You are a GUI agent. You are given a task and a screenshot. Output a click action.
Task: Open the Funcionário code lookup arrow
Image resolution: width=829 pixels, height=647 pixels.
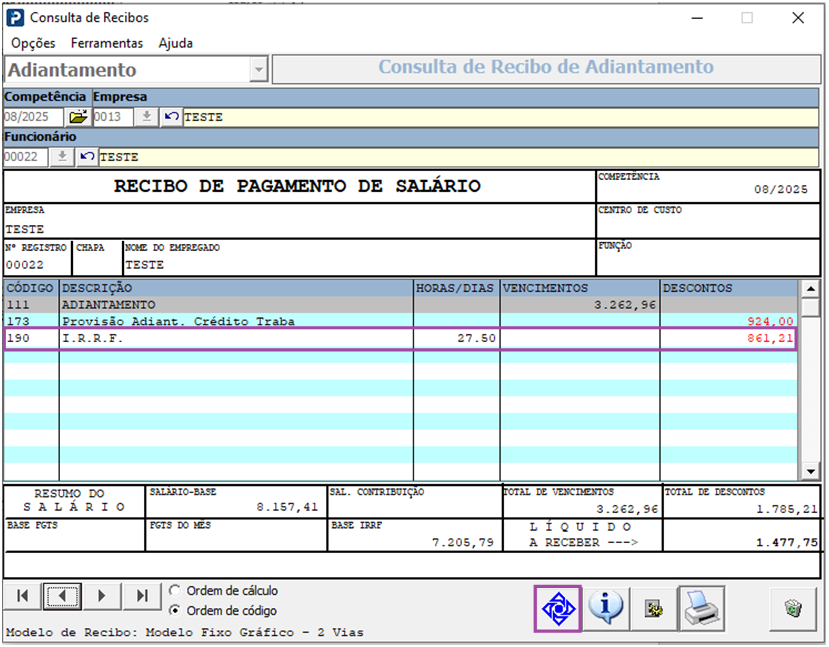click(x=62, y=157)
